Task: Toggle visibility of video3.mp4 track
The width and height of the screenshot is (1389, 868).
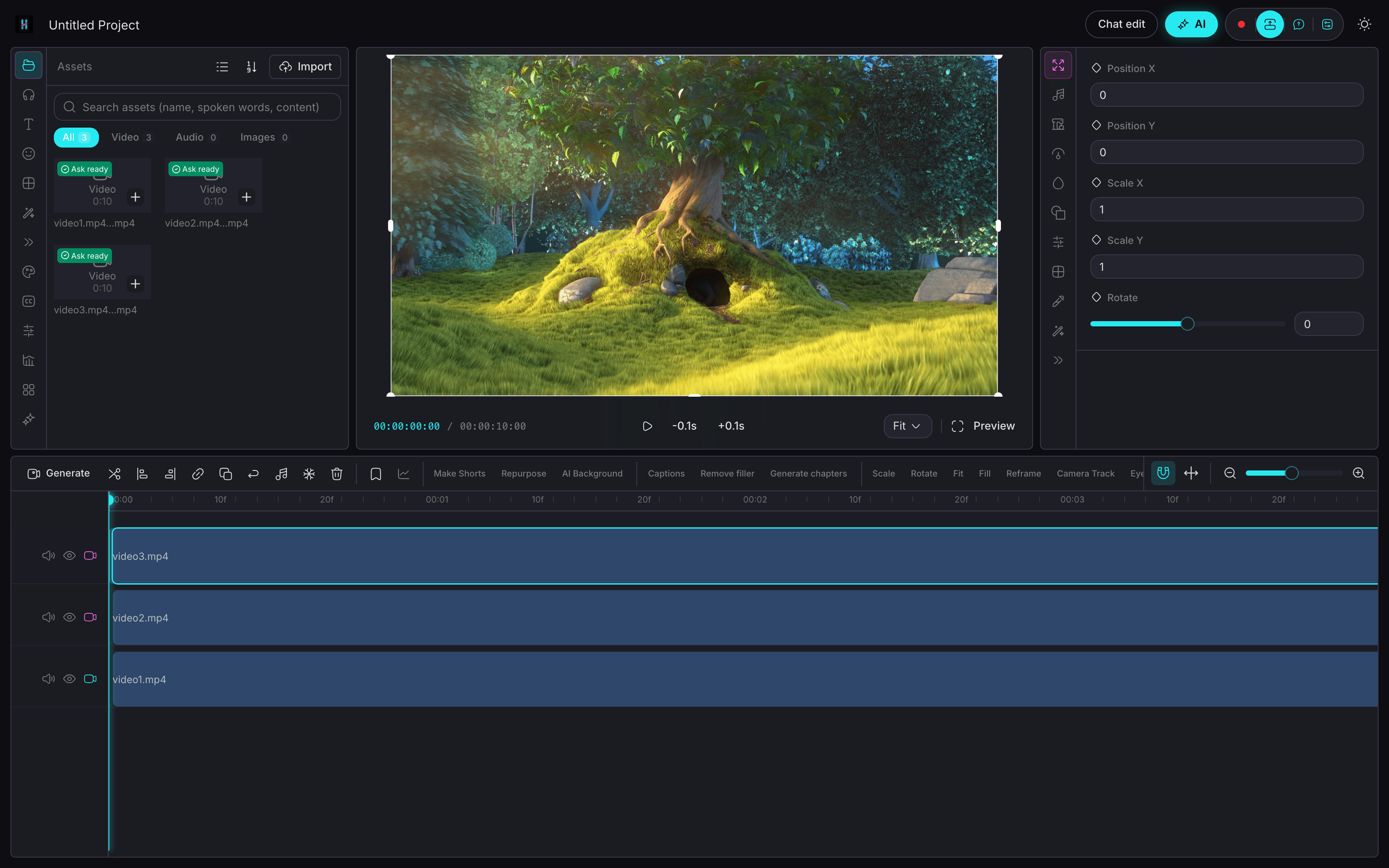Action: (69, 556)
